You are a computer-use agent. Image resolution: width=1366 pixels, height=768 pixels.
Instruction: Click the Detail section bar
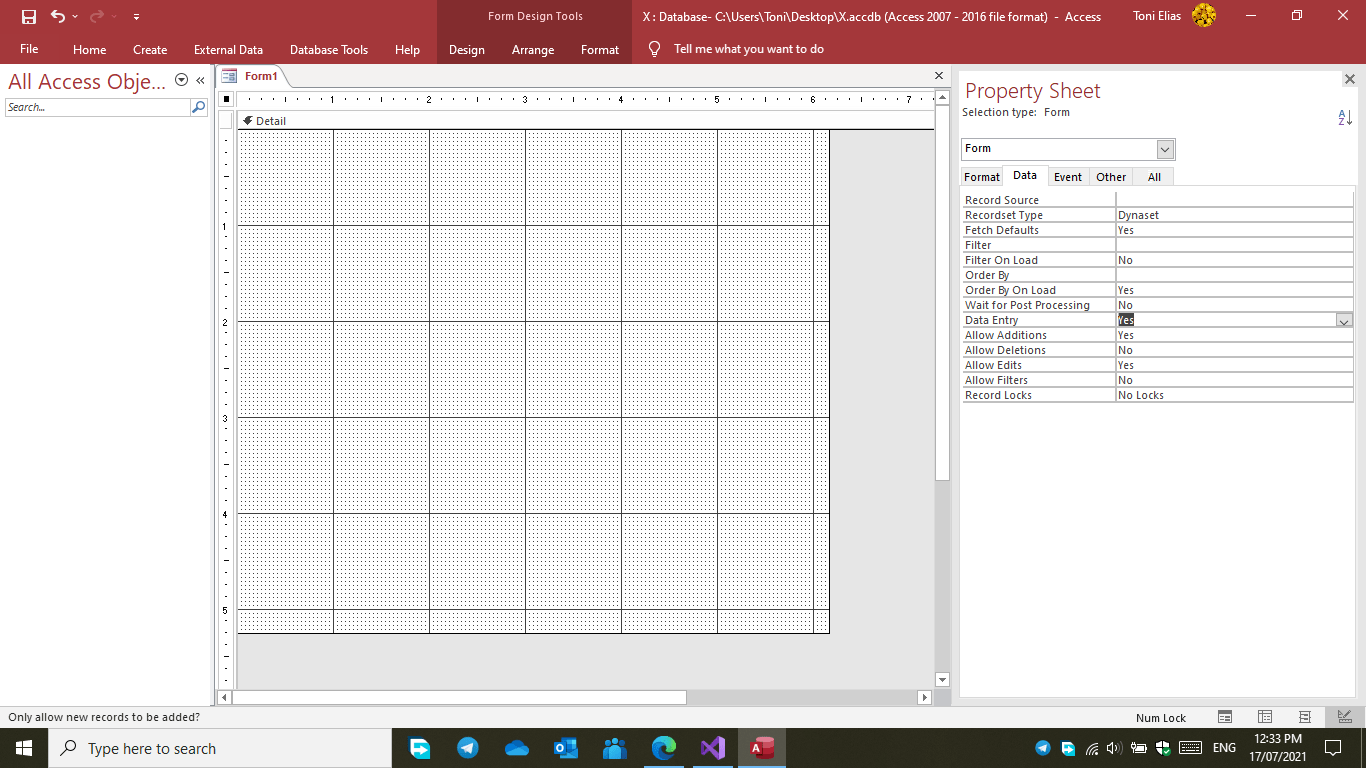coord(586,121)
